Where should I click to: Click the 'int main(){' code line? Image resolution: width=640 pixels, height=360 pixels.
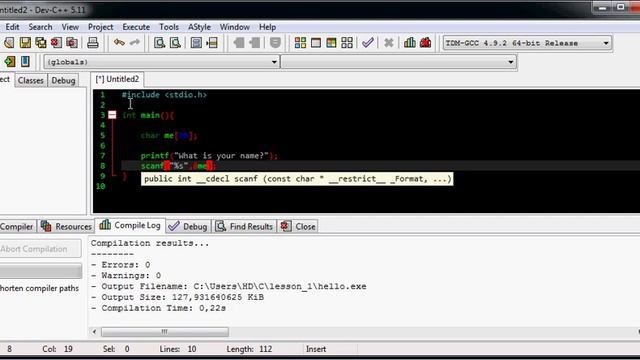[148, 115]
